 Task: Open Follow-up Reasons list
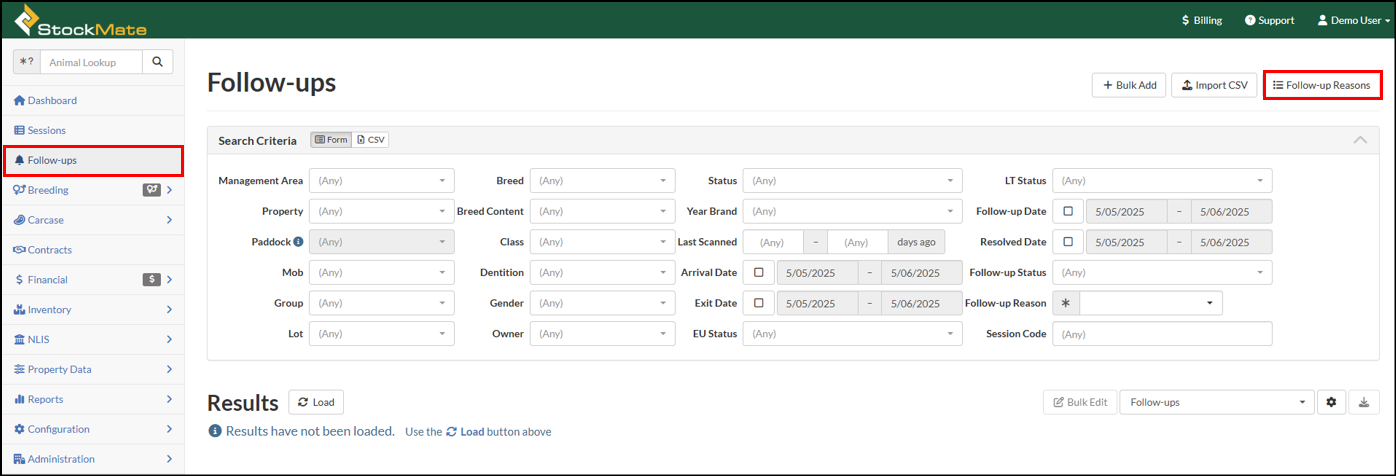[x=1322, y=85]
